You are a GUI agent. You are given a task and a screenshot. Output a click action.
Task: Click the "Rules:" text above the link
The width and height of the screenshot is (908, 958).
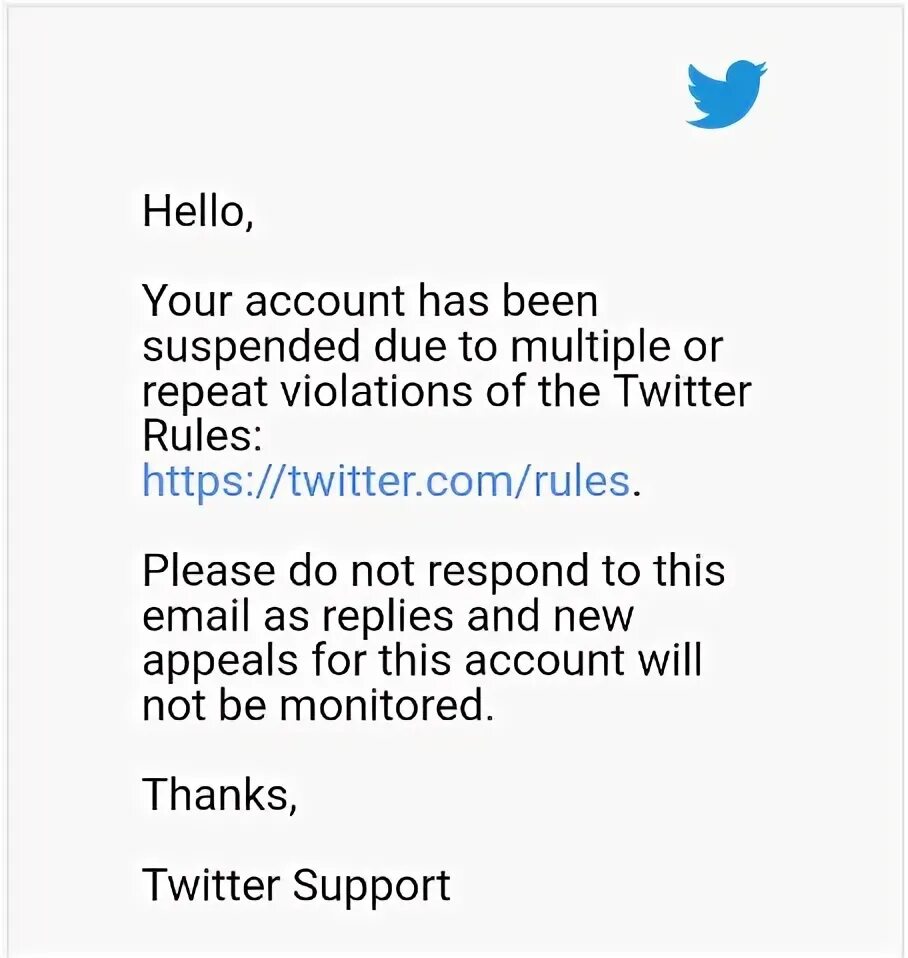point(202,436)
